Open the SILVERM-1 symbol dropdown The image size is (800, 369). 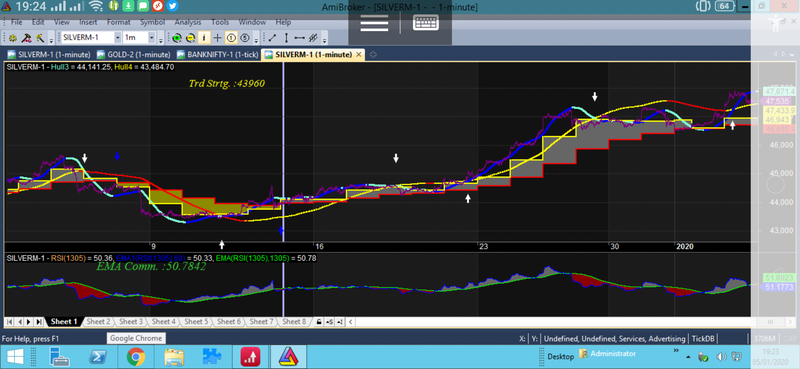pos(118,38)
